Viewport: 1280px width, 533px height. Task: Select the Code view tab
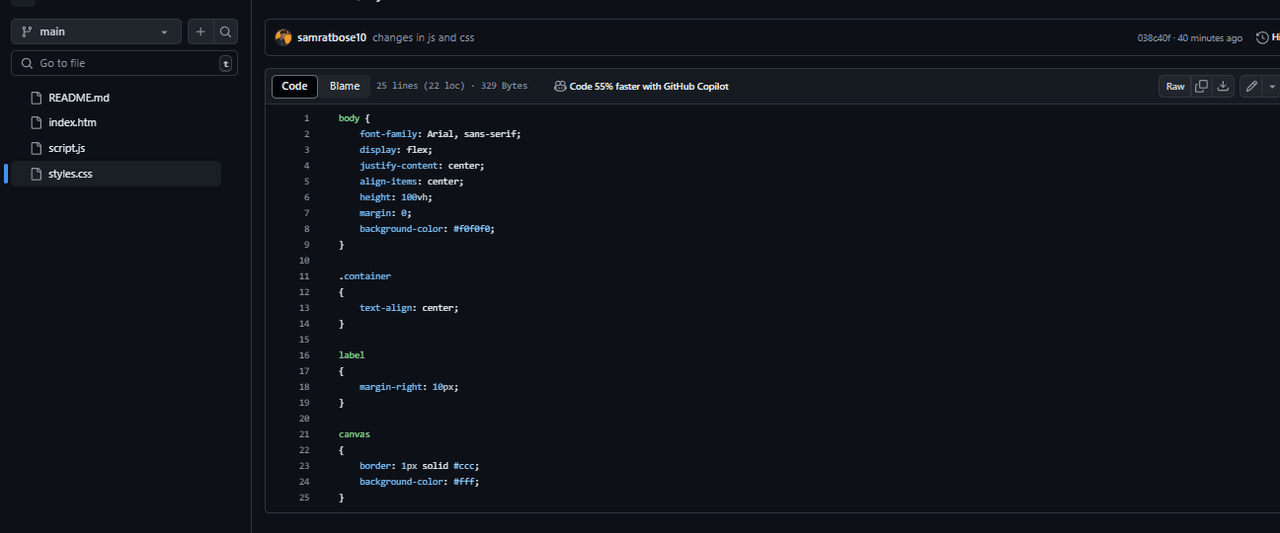(294, 86)
